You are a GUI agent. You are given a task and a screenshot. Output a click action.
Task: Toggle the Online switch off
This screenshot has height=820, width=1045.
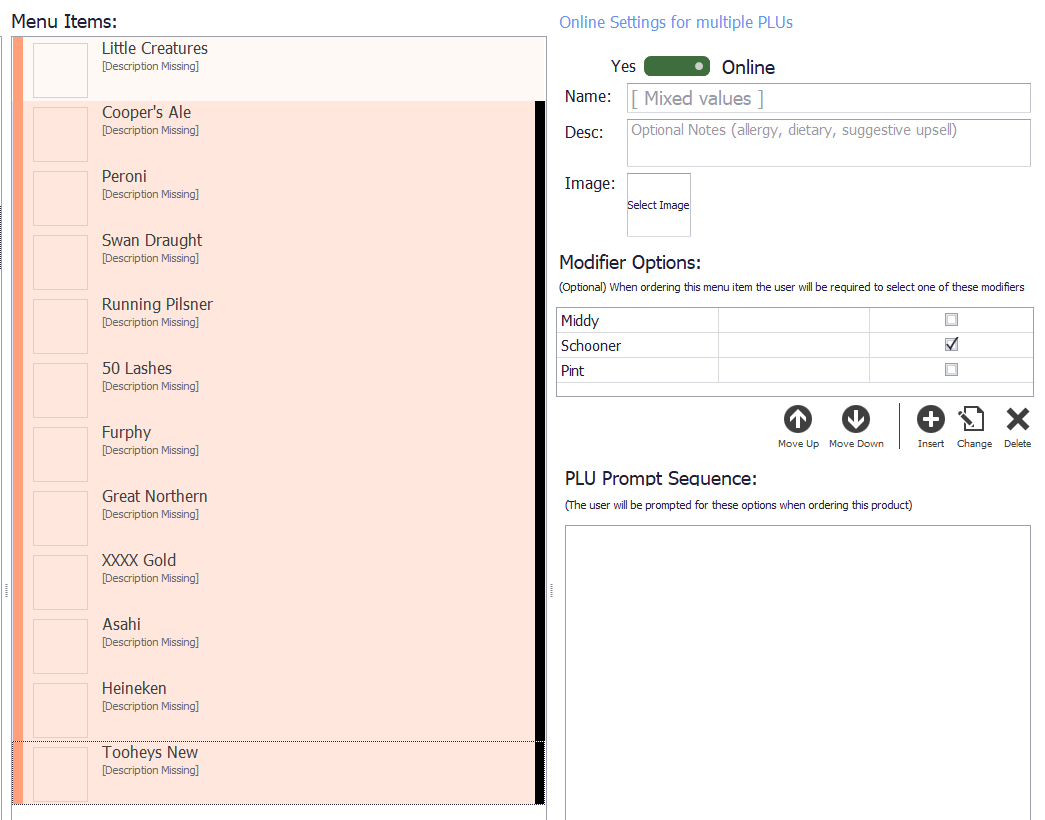[x=676, y=67]
